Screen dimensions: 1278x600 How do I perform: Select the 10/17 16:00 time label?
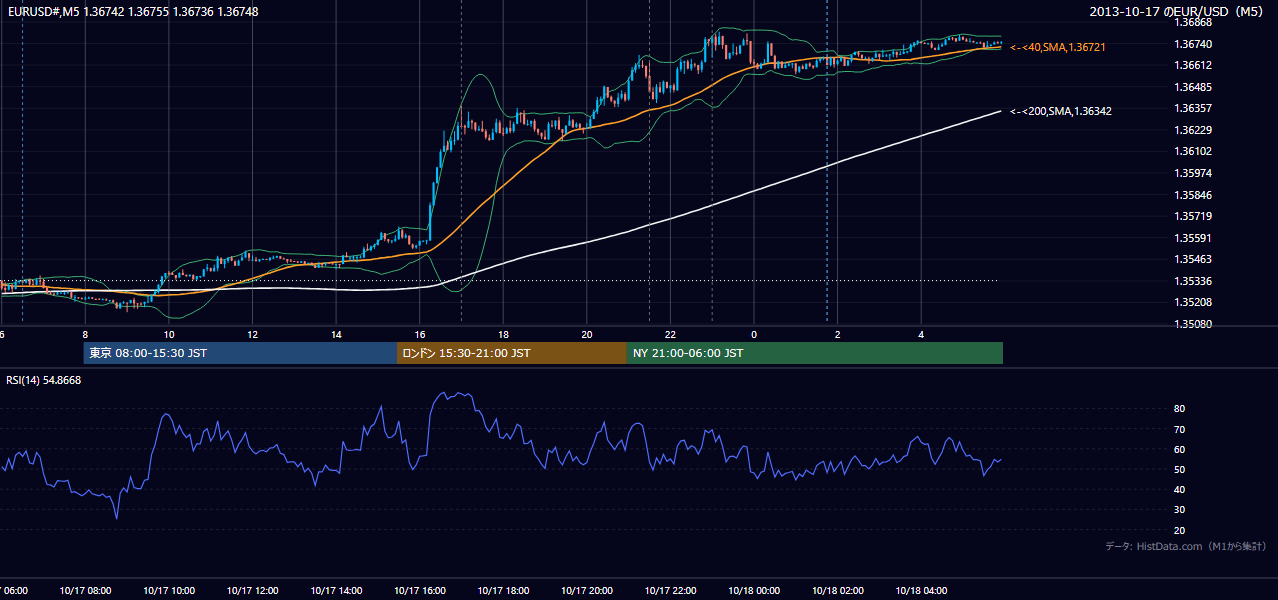click(x=420, y=591)
